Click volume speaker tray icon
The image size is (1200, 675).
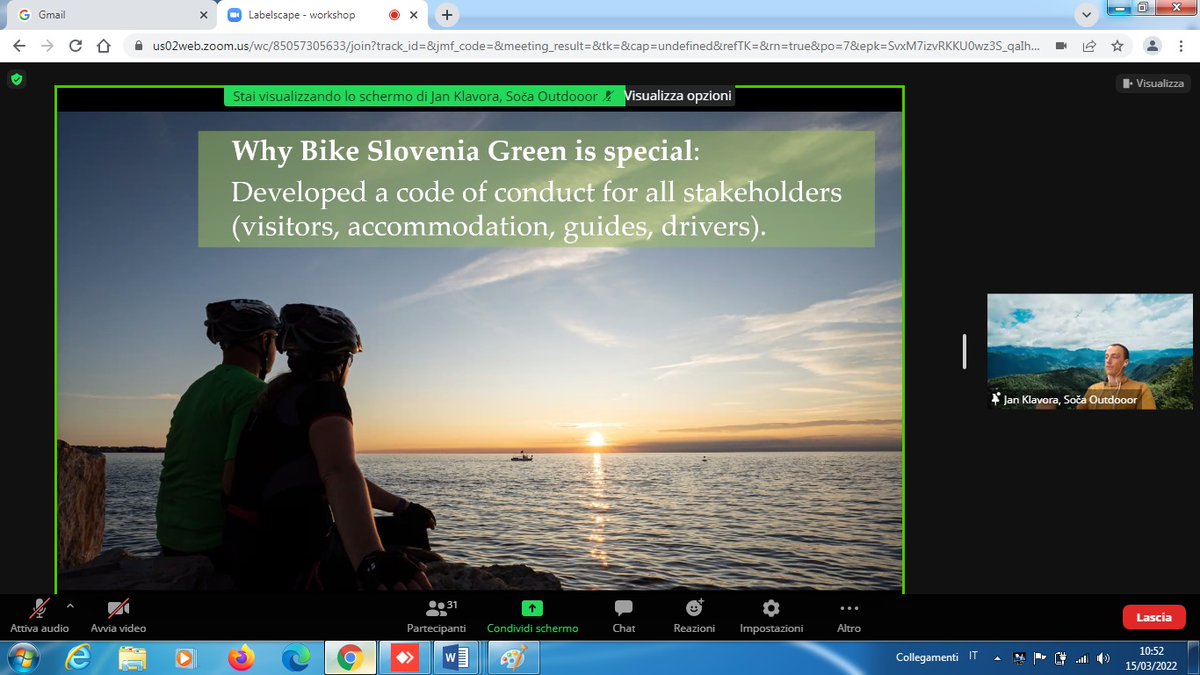point(1103,658)
